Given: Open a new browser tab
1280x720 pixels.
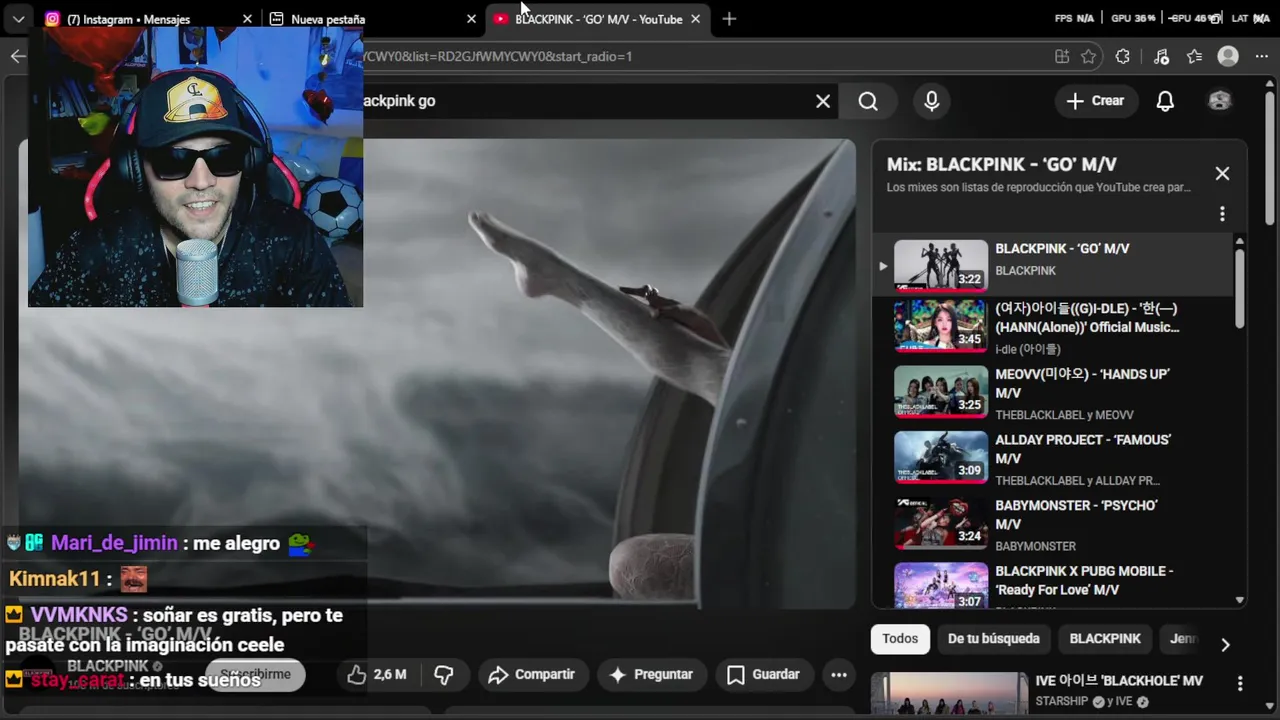Looking at the screenshot, I should click(x=729, y=19).
